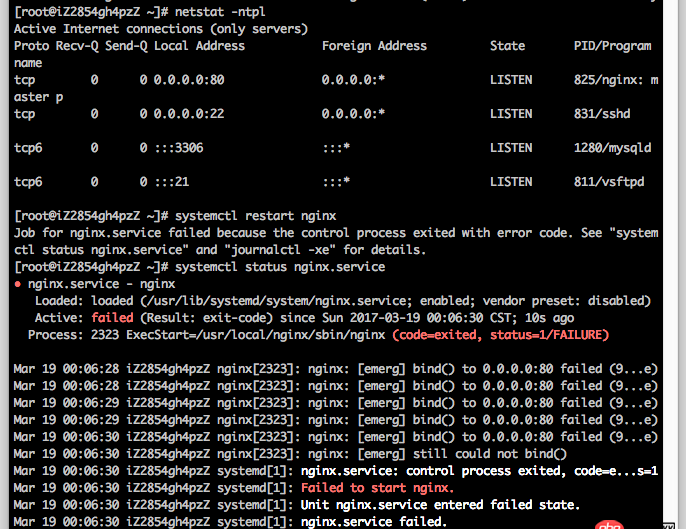Image resolution: width=686 pixels, height=529 pixels.
Task: Click 'systemctl status nginx.service' command
Action: click(280, 267)
